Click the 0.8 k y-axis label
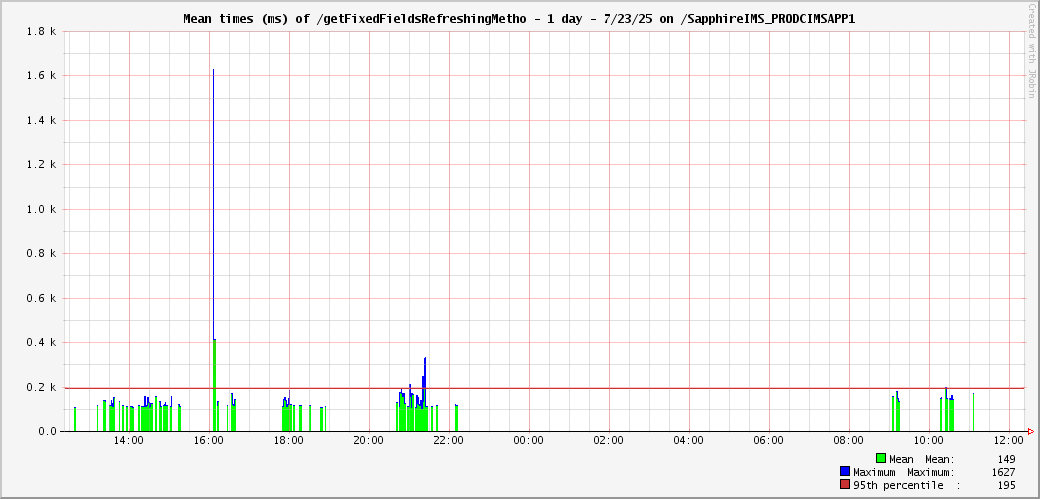The image size is (1040, 499). (x=41, y=253)
